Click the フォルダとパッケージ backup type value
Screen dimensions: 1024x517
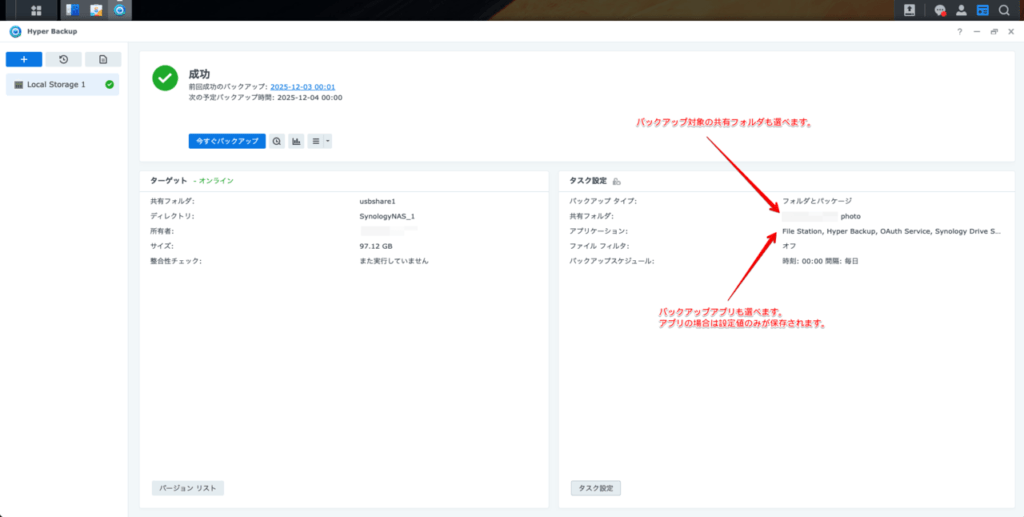coord(817,201)
